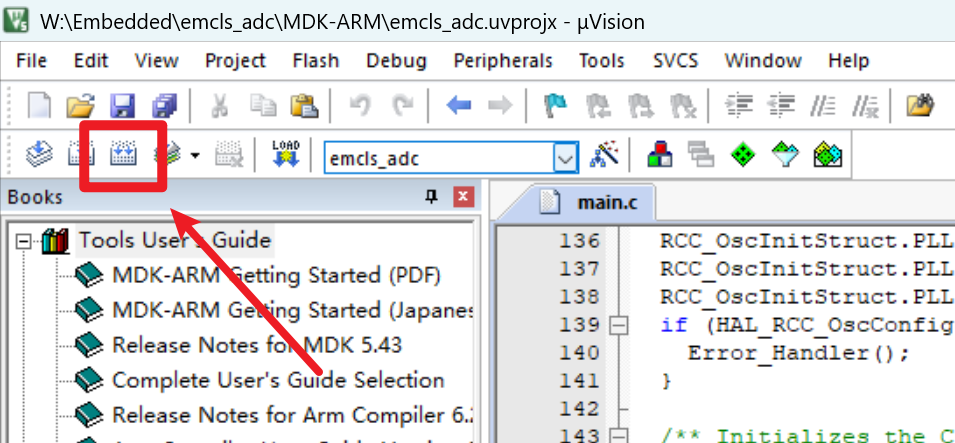The height and width of the screenshot is (443, 955).
Task: Click the Cut scissors icon
Action: point(219,105)
